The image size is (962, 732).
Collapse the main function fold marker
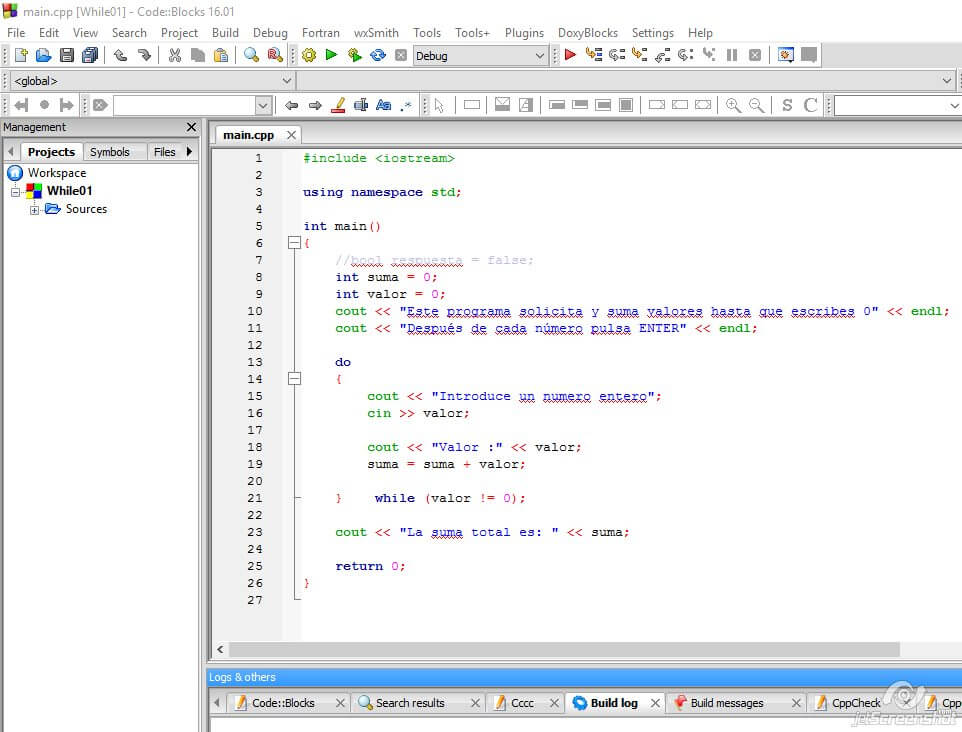coord(294,243)
